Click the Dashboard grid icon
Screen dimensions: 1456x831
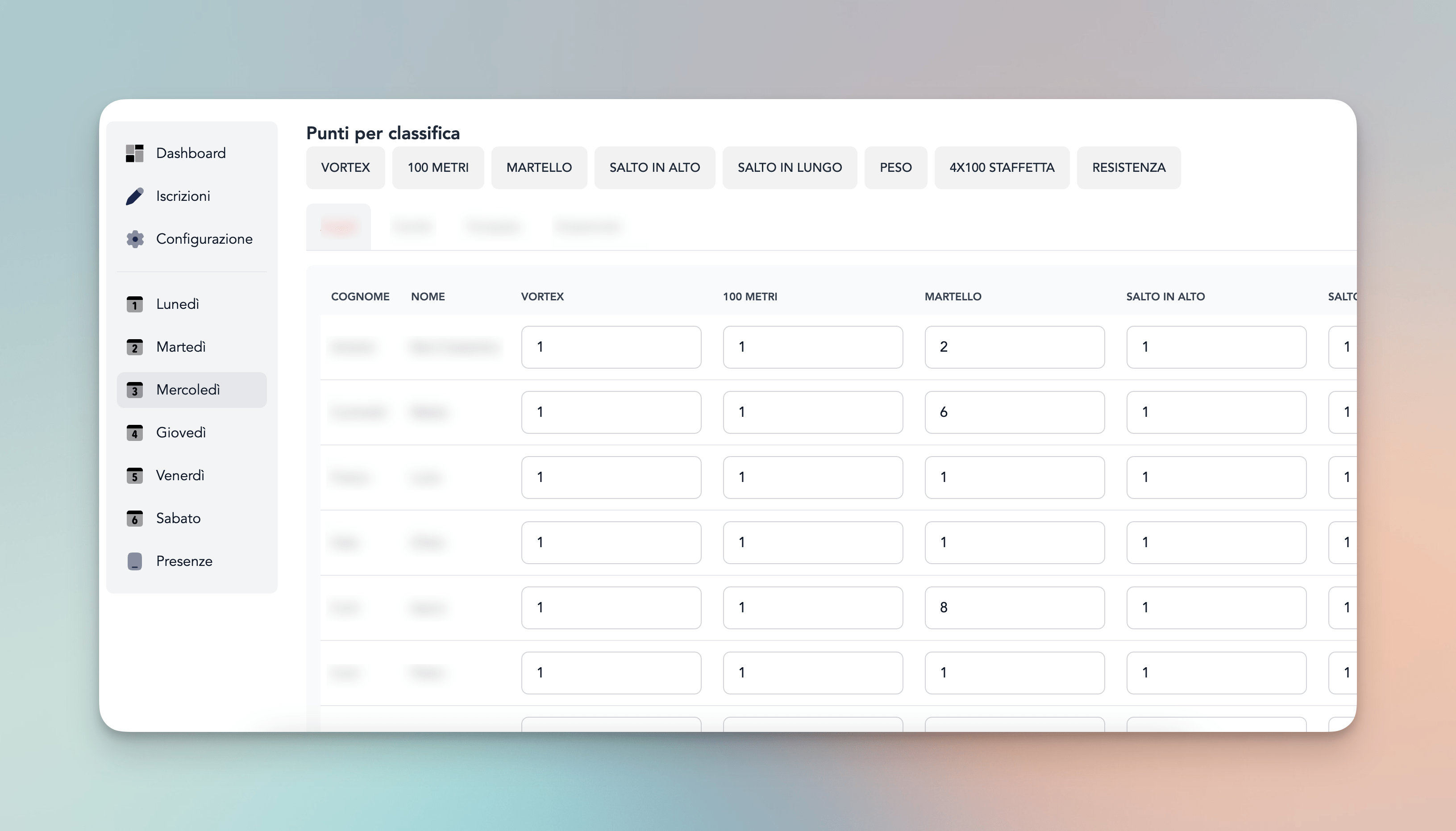tap(135, 153)
